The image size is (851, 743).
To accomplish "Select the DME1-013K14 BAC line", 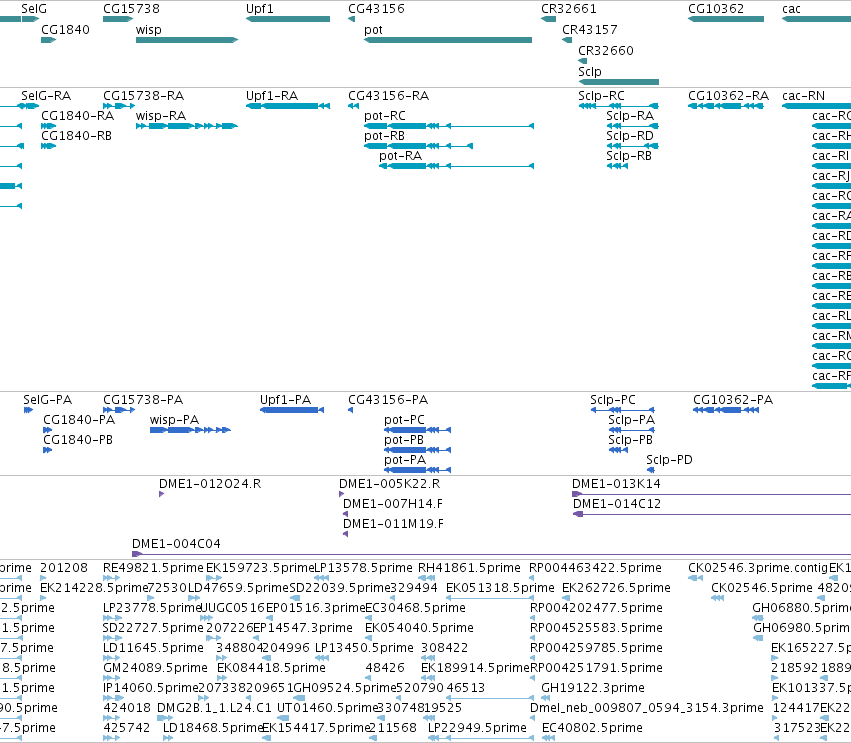I will 712,494.
